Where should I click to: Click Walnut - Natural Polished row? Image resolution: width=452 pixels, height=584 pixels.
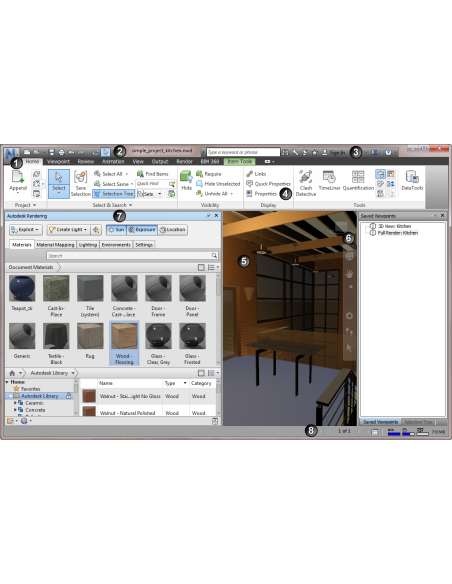tap(148, 413)
